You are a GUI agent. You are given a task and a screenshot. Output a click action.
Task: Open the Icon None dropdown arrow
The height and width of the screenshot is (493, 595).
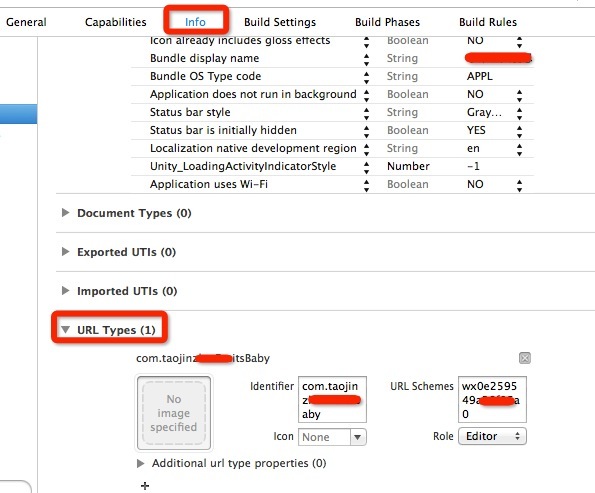pyautogui.click(x=357, y=437)
